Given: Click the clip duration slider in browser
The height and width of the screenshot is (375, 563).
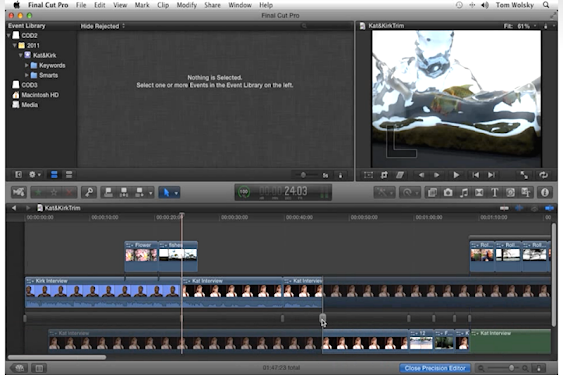Looking at the screenshot, I should point(306,175).
